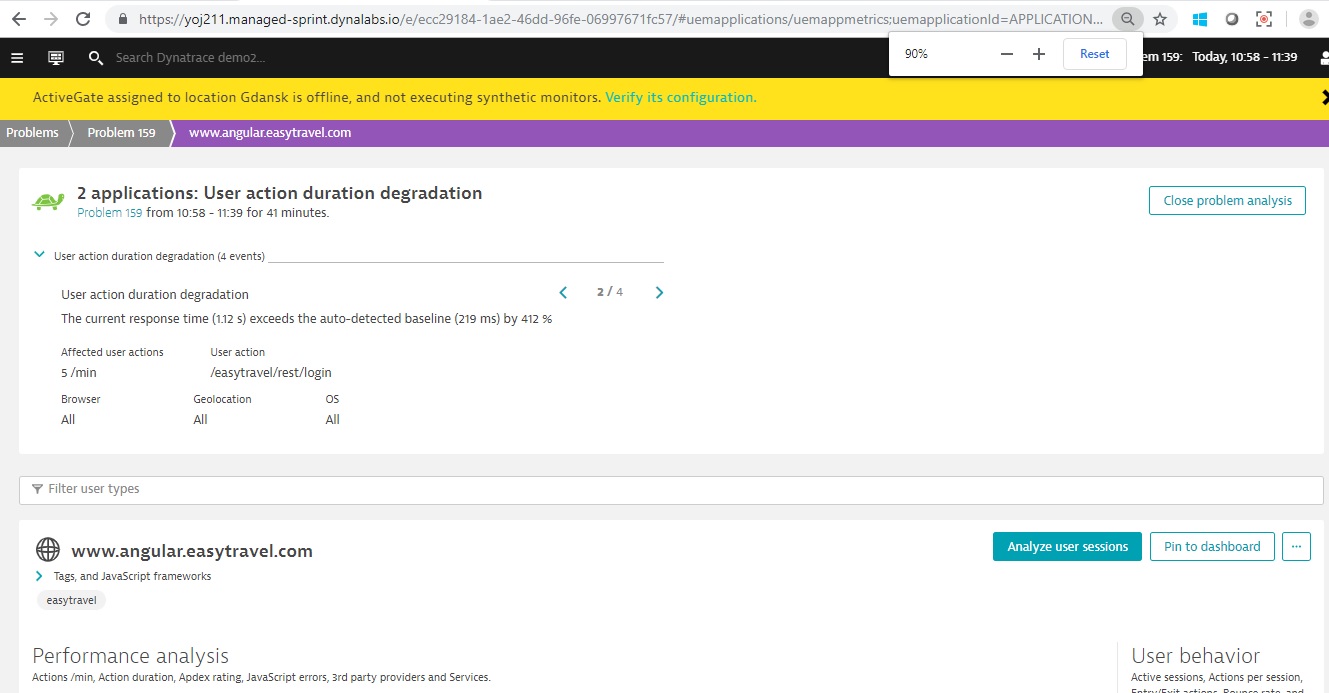Open the Dynatrace hamburger navigation menu
This screenshot has height=693, width=1329.
17,58
